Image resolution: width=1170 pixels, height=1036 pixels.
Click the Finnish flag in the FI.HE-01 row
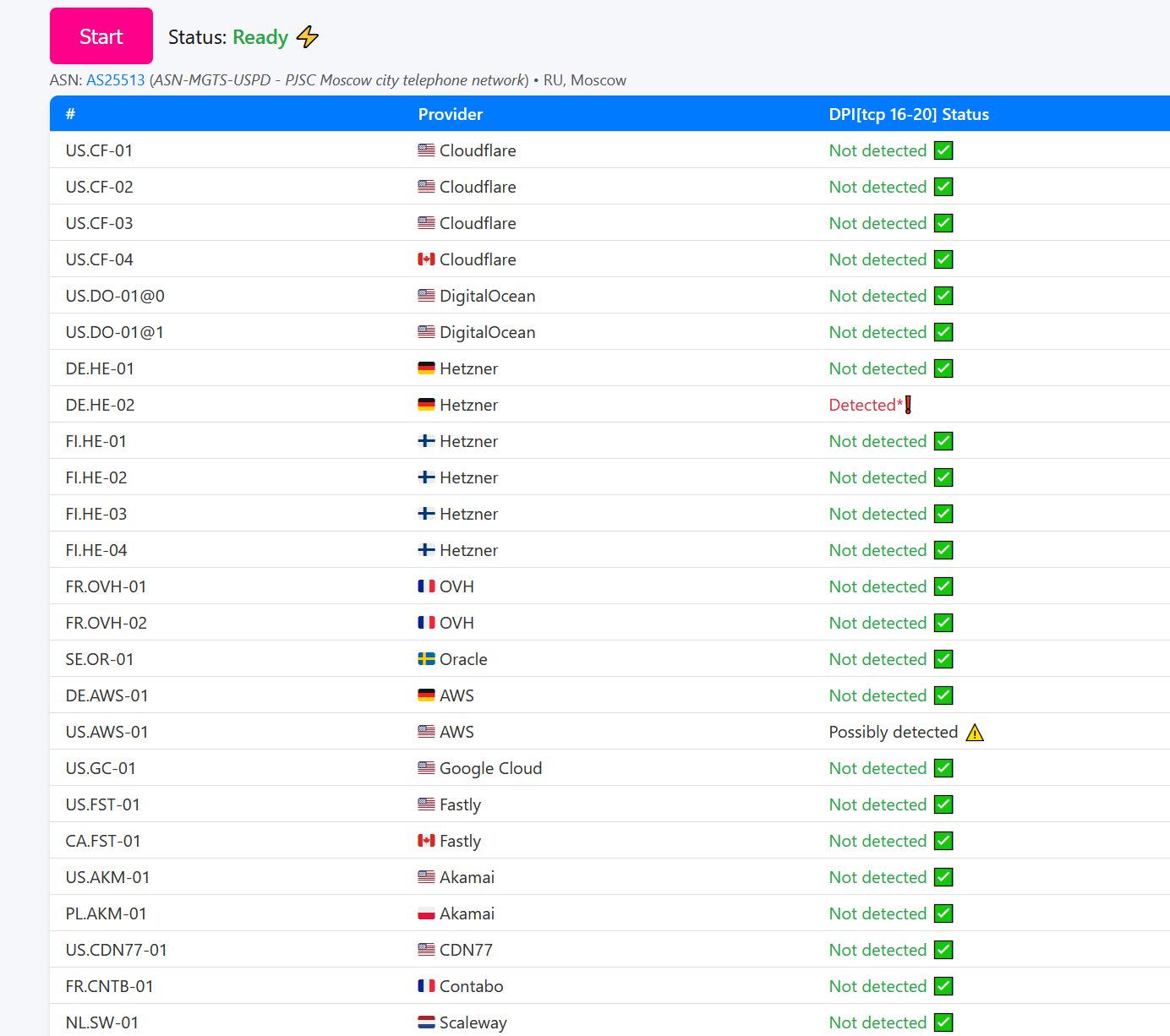click(426, 441)
